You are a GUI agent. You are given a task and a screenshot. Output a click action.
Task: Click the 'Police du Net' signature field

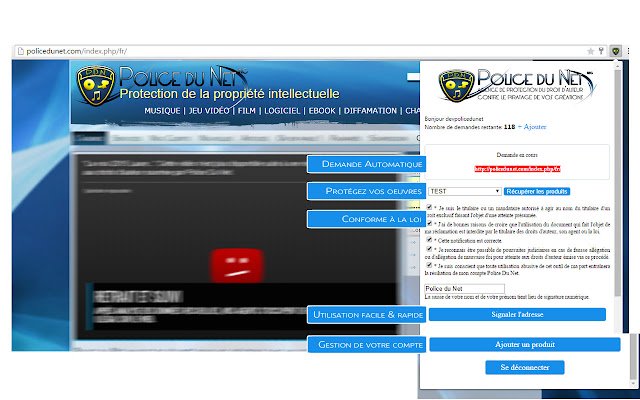[x=464, y=289]
